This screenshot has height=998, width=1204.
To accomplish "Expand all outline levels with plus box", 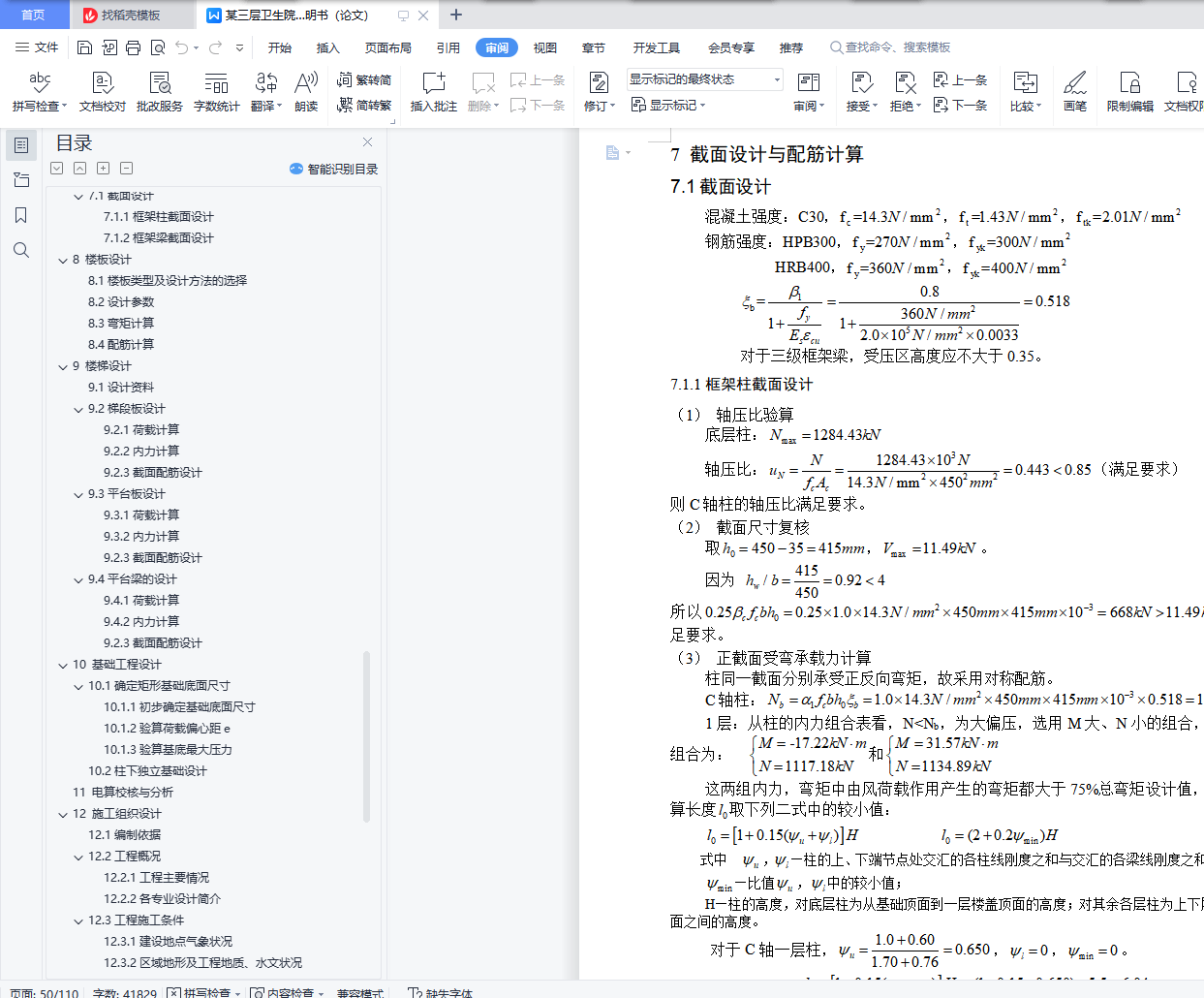I will [x=103, y=168].
